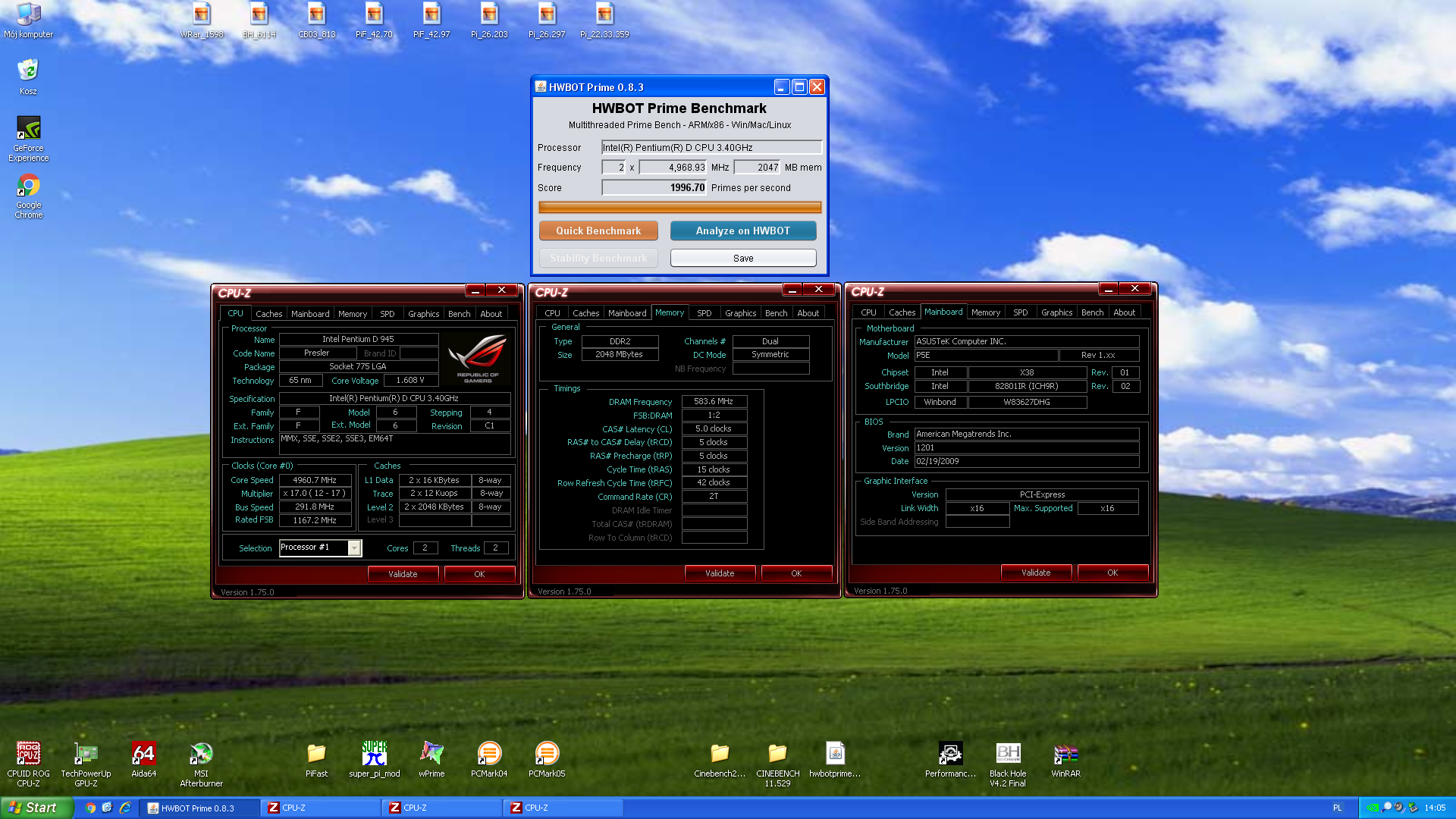The height and width of the screenshot is (819, 1456).
Task: Open the PiF_42.97 file icon
Action: [432, 20]
